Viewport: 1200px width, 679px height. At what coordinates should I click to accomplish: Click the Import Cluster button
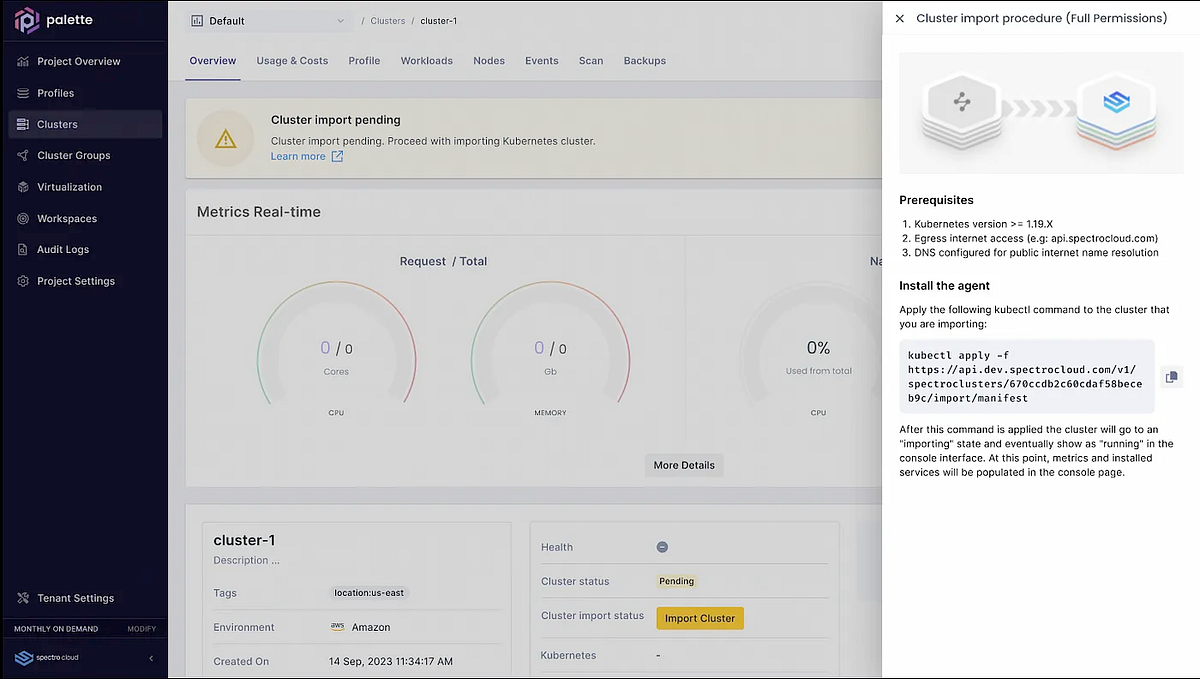[x=699, y=618]
